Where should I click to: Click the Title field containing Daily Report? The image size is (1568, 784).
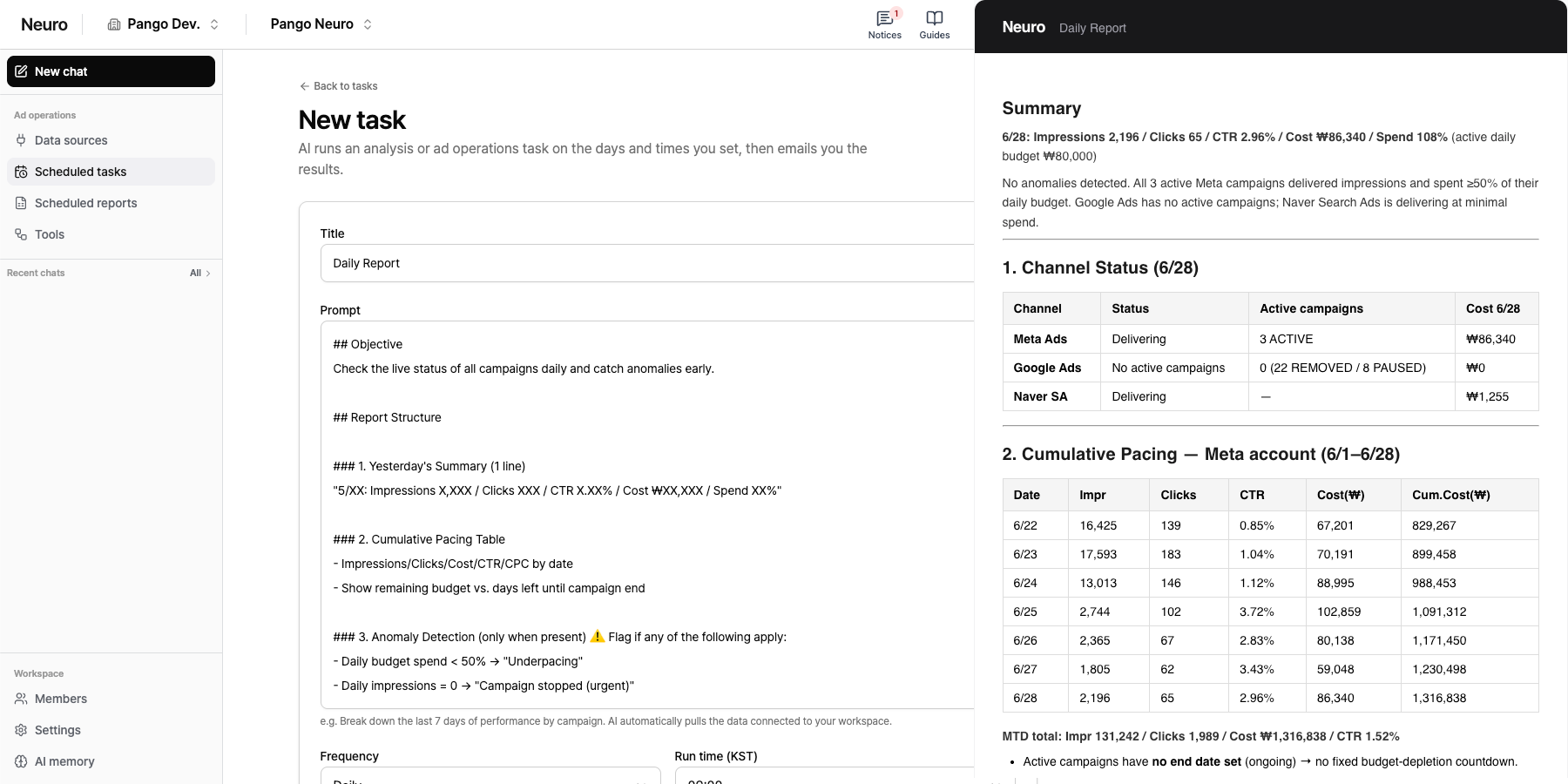[x=647, y=263]
